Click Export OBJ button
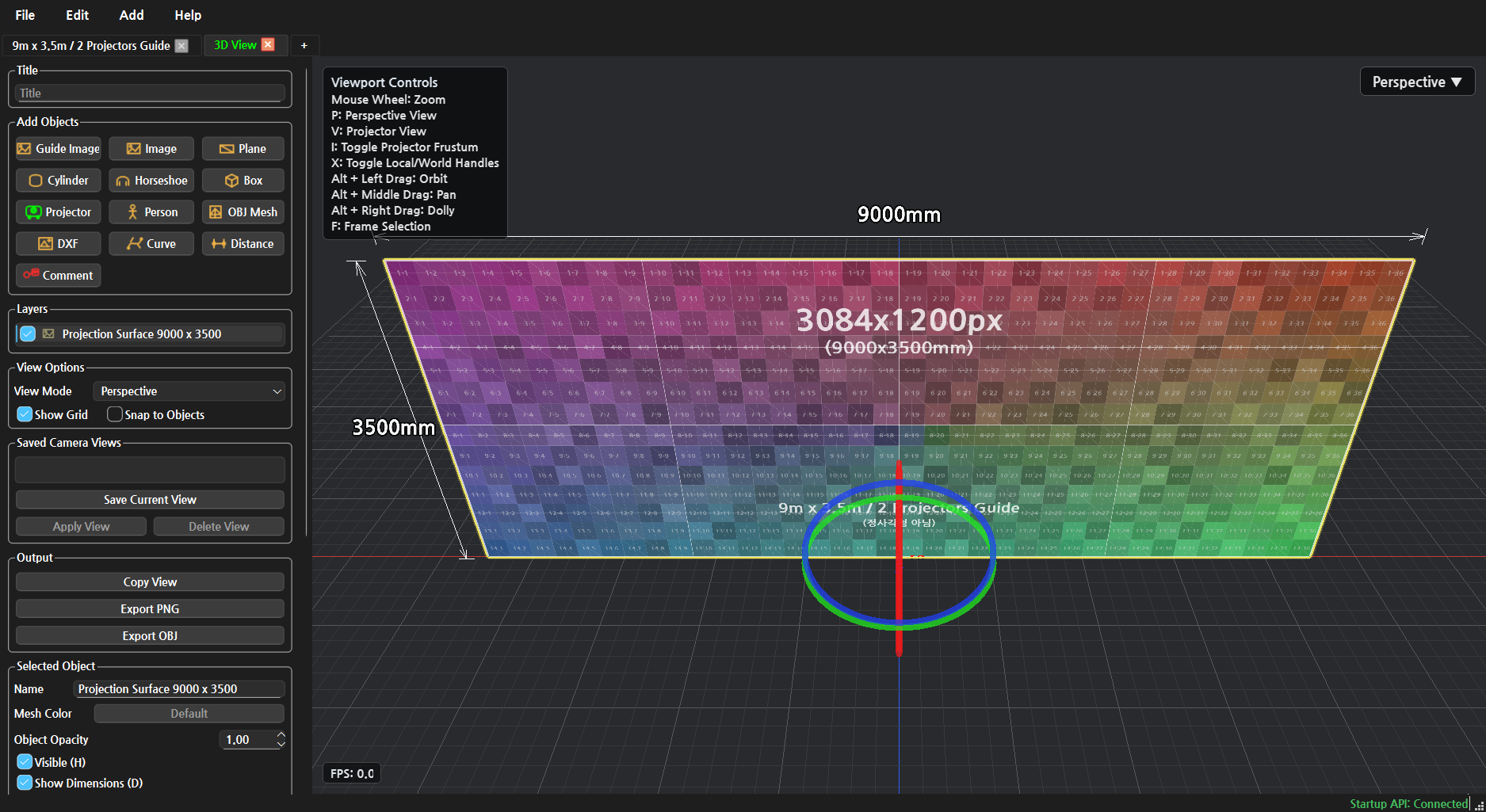 point(150,636)
